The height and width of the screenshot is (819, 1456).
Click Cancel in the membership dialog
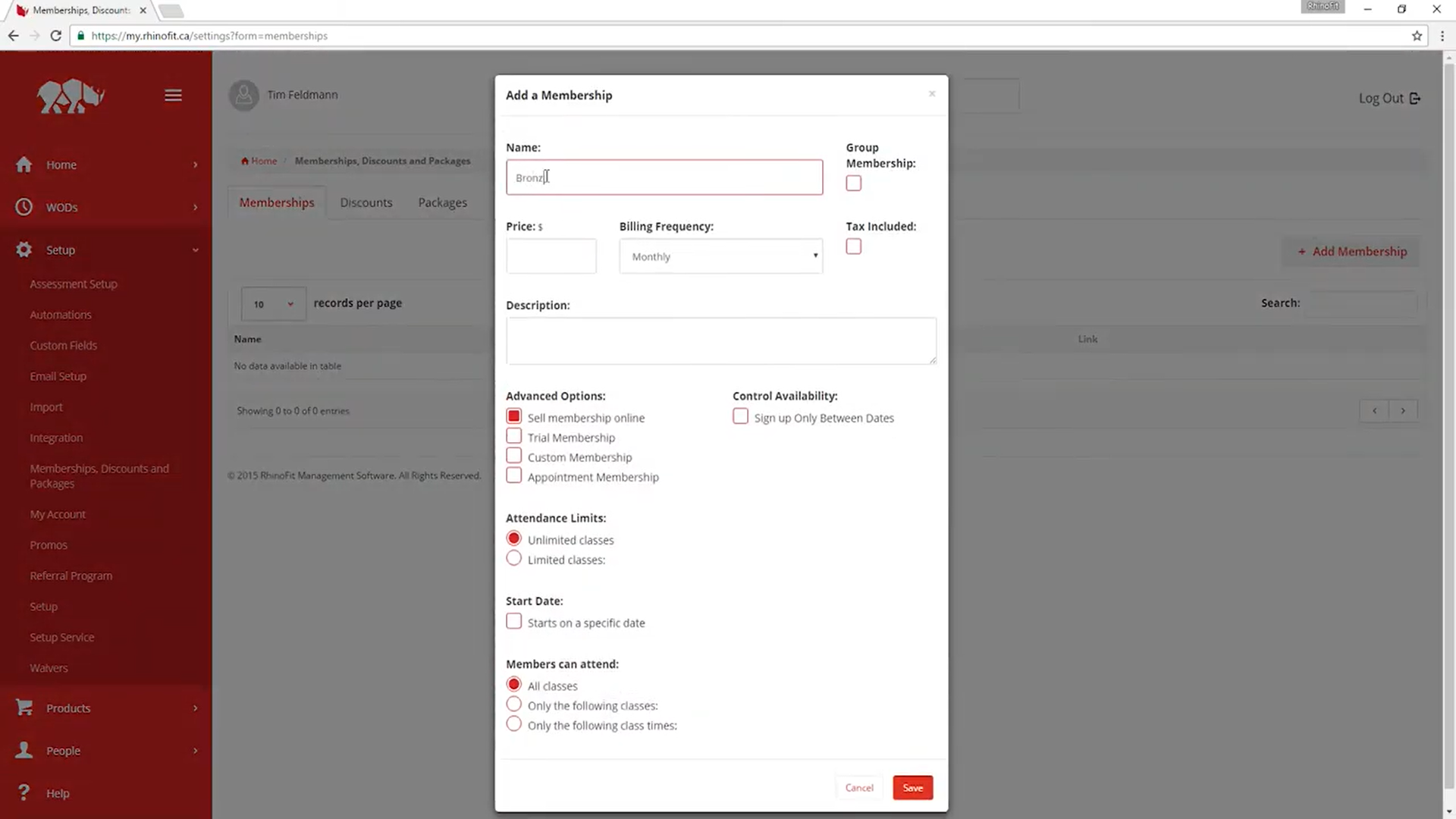(859, 788)
